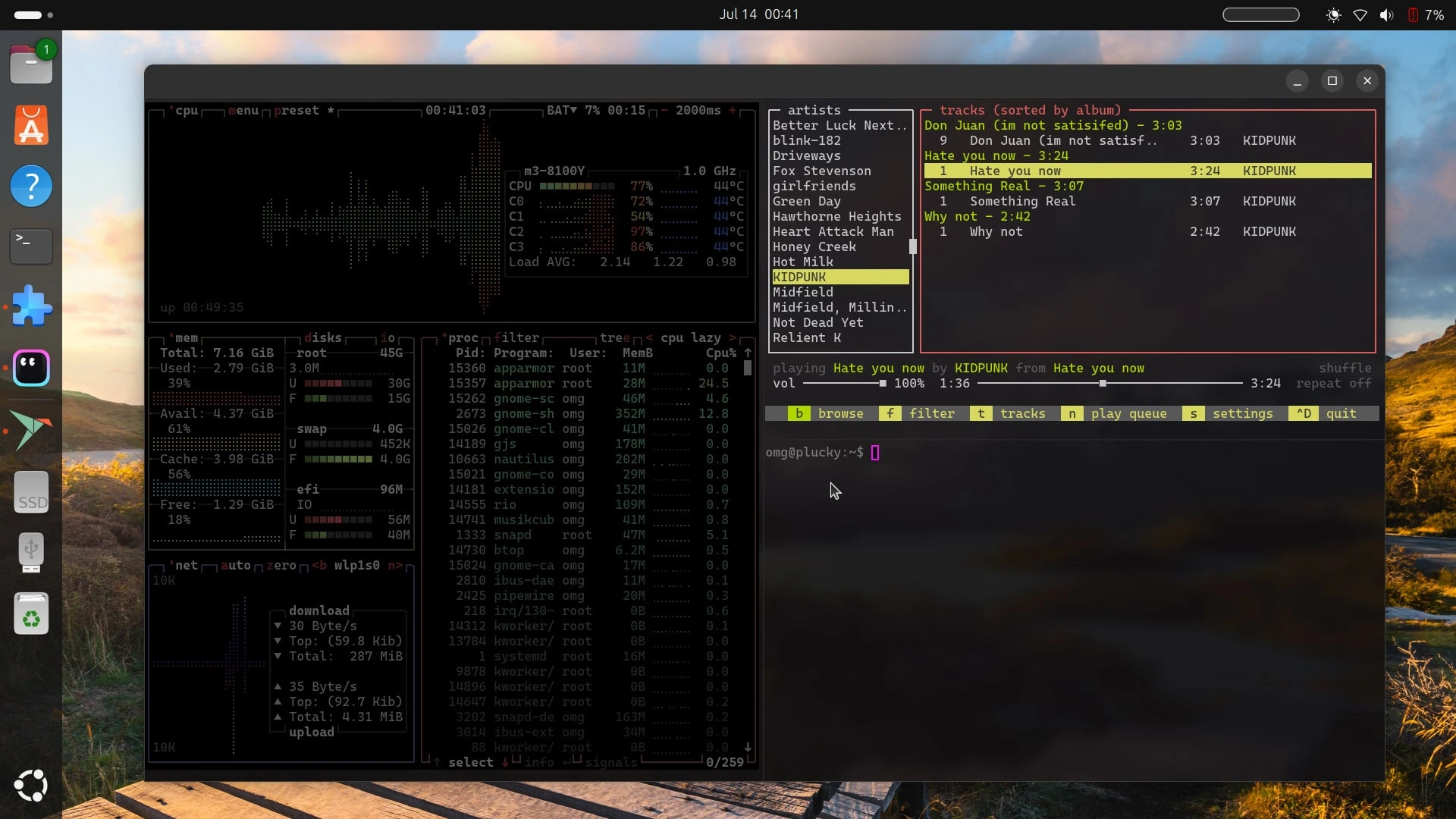Open the Activities pill in the top bar
This screenshot has width=1456, height=819.
33,14
